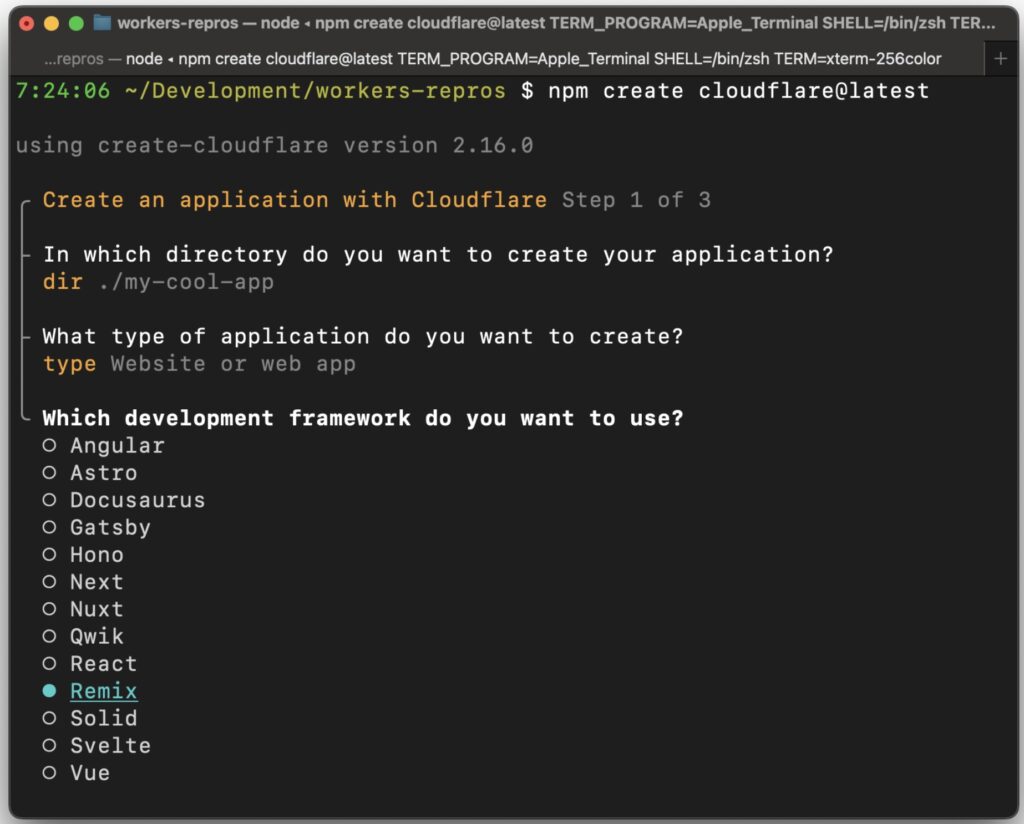Maximize terminal with green button

click(76, 24)
